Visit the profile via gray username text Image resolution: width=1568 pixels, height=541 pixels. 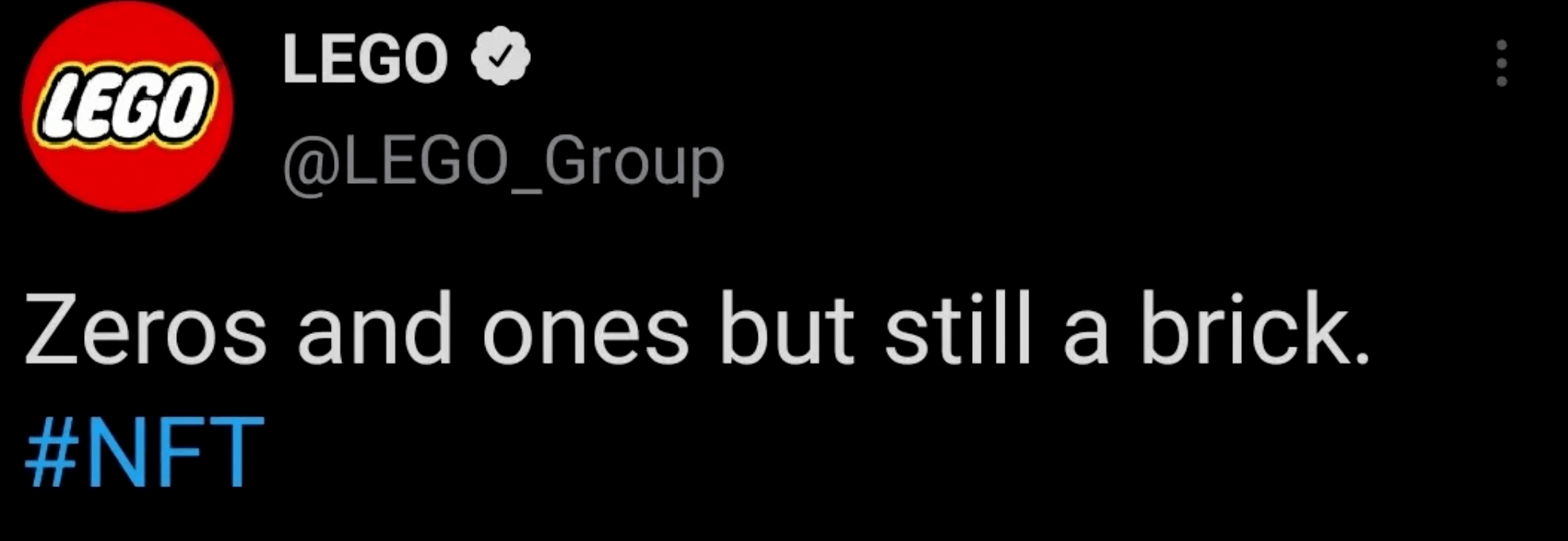pos(503,163)
